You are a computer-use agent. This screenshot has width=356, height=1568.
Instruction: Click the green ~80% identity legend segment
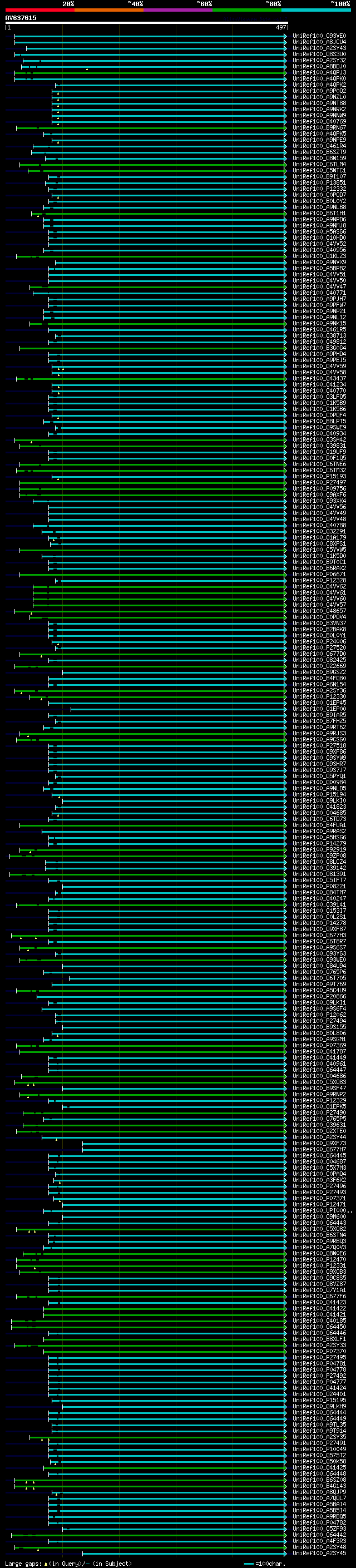click(x=247, y=11)
